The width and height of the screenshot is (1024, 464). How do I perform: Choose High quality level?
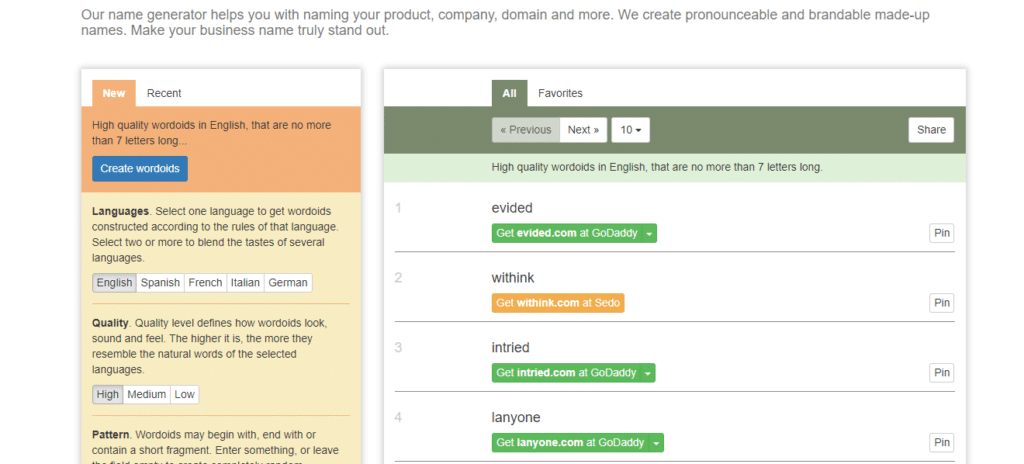pyautogui.click(x=108, y=395)
